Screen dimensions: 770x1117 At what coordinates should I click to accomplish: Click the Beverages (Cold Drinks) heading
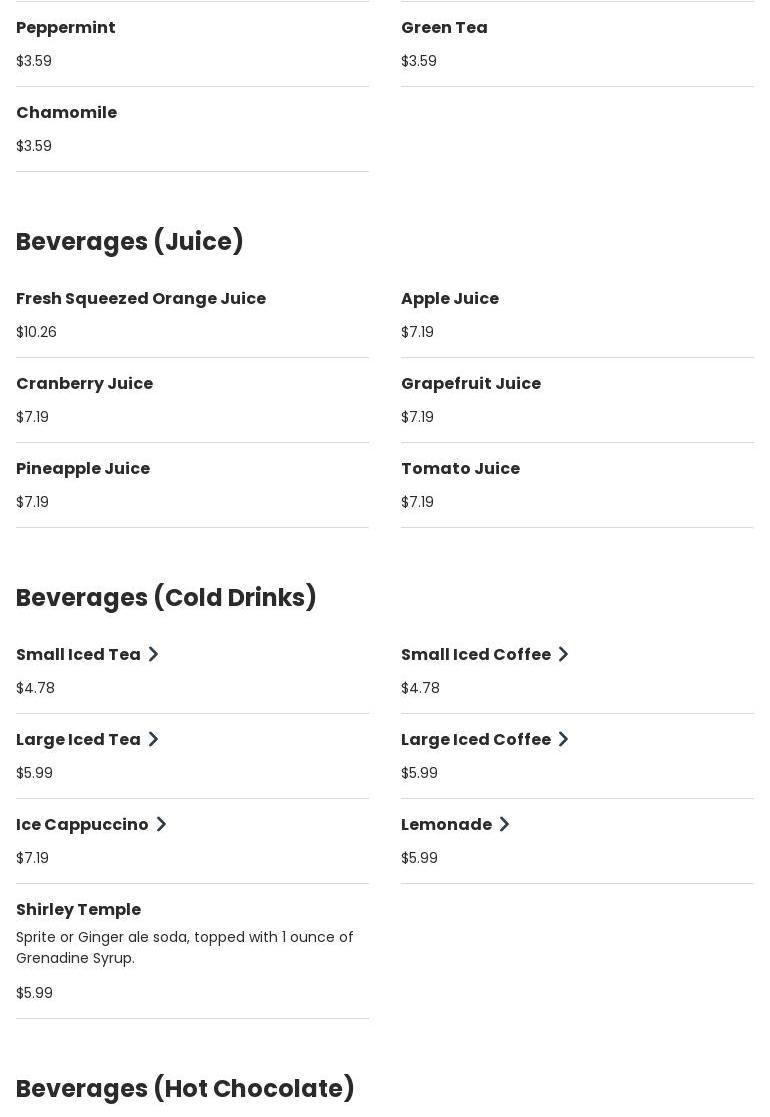166,597
